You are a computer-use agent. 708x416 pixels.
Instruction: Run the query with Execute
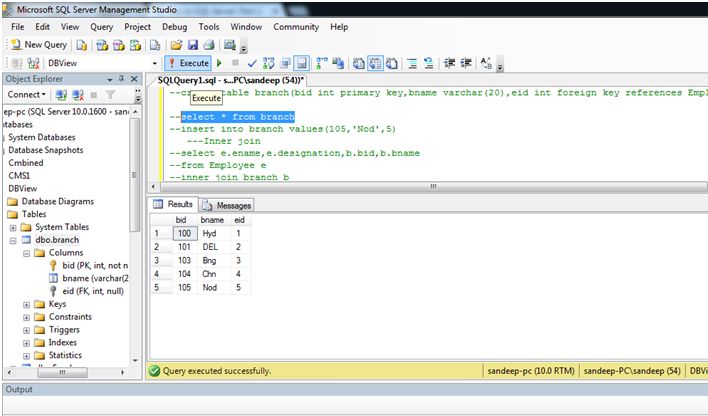pyautogui.click(x=188, y=62)
